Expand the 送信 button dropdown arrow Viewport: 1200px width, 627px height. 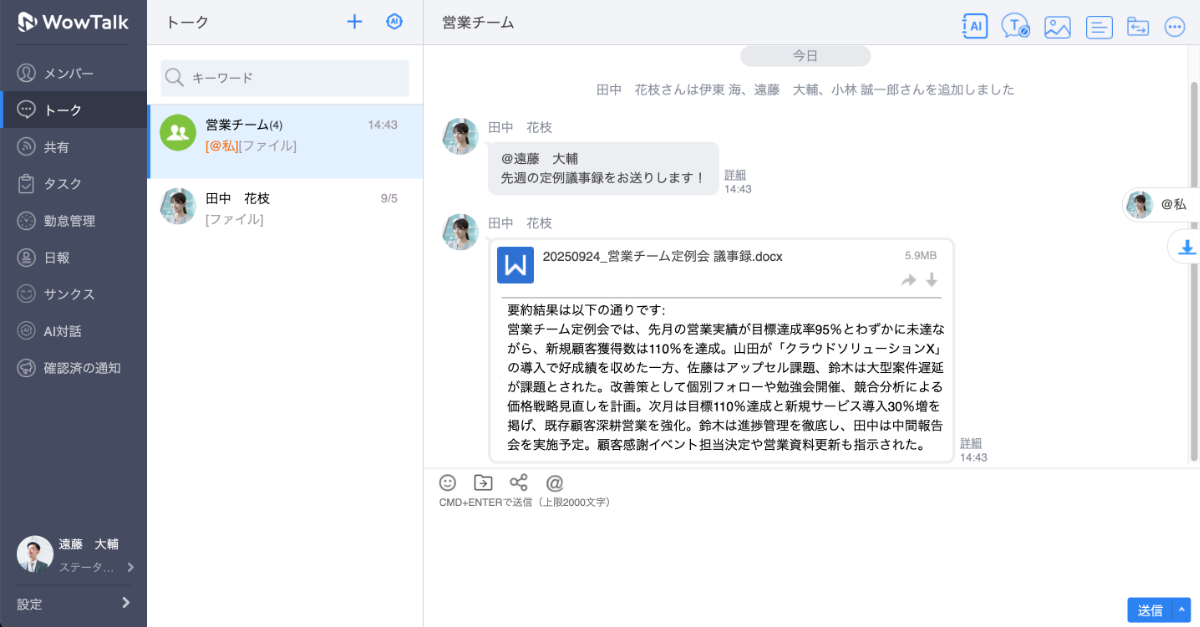coord(1182,610)
